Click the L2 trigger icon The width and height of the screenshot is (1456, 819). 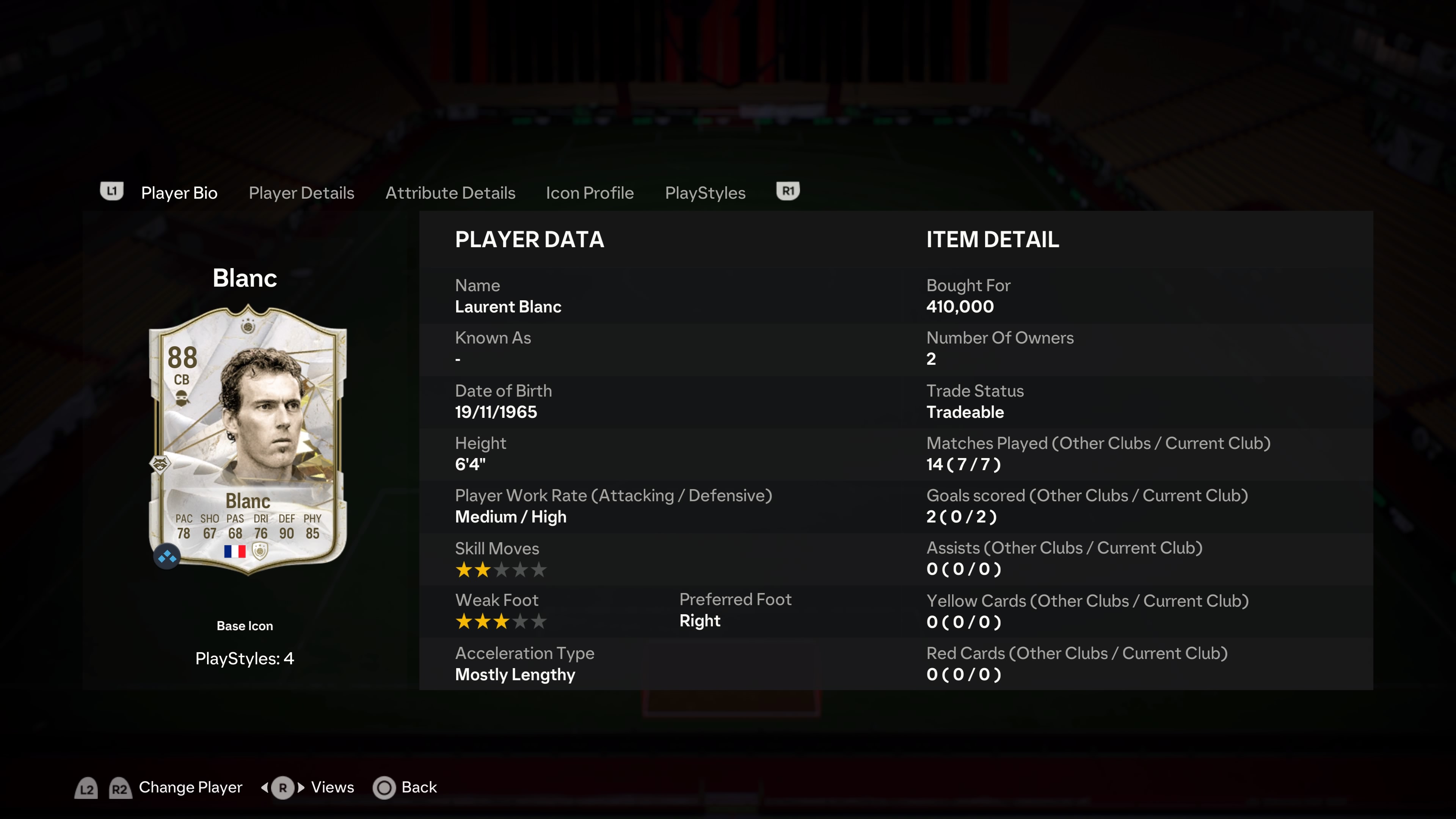(86, 789)
